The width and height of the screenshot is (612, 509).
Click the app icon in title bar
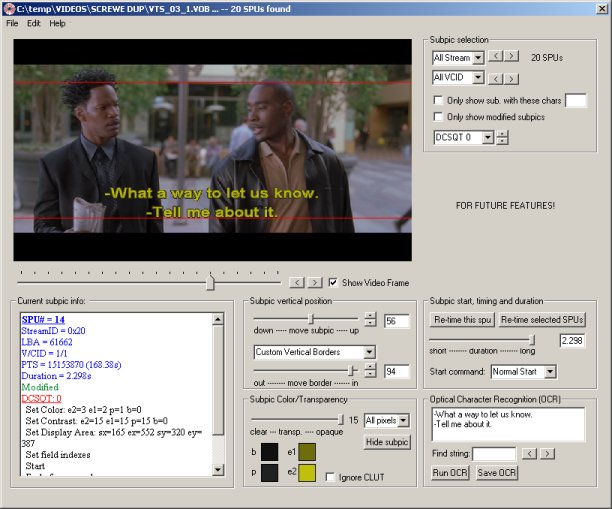[9, 9]
